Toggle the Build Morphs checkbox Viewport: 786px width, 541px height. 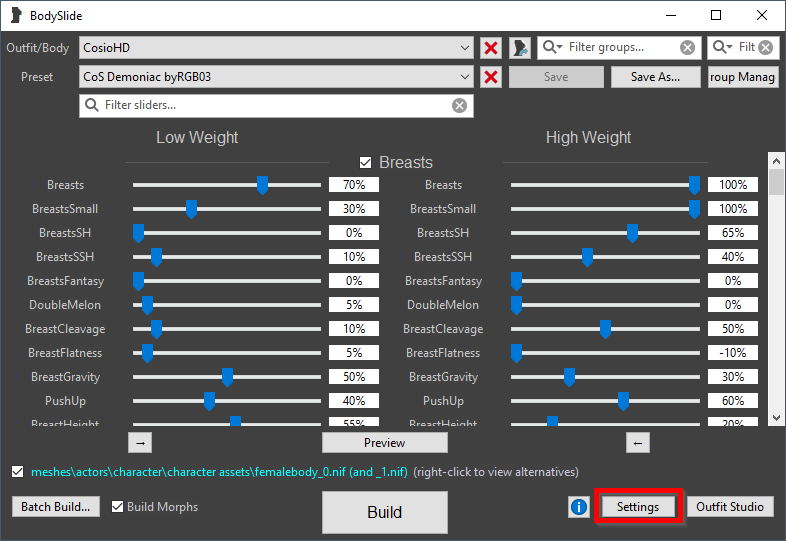click(117, 507)
